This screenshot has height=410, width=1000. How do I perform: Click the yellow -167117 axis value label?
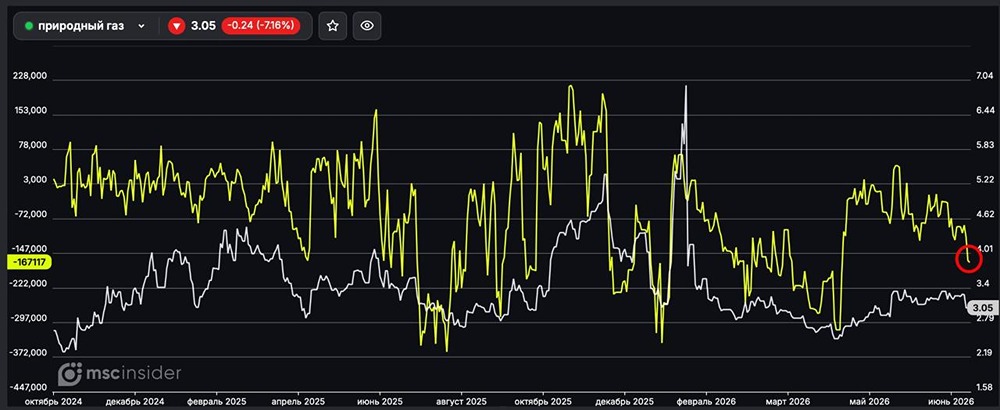click(x=29, y=261)
